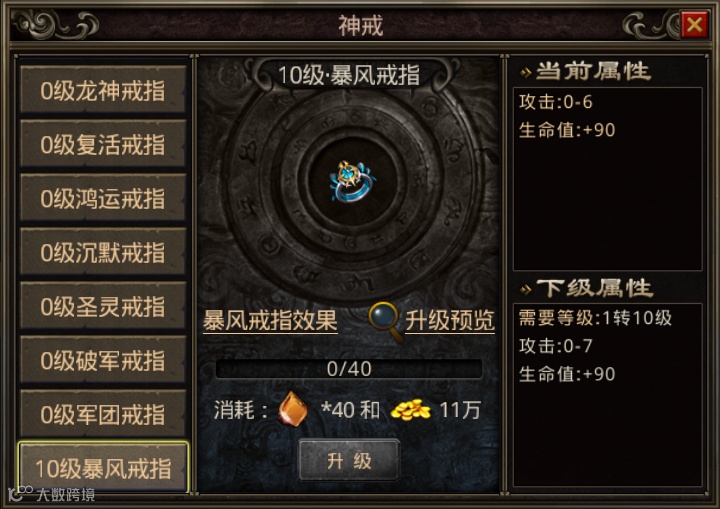
Task: Select the highlighted 10级暴风戒指 tab
Action: [103, 468]
